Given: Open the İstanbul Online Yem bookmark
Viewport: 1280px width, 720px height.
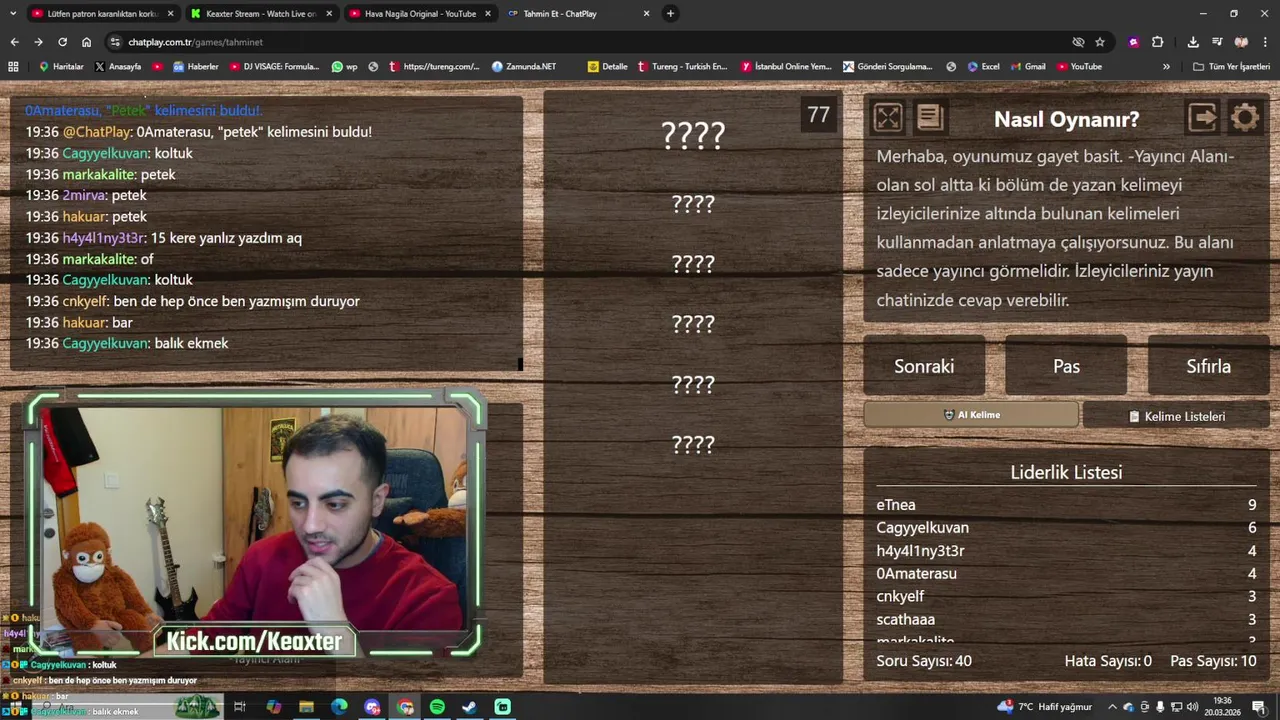Looking at the screenshot, I should (786, 67).
